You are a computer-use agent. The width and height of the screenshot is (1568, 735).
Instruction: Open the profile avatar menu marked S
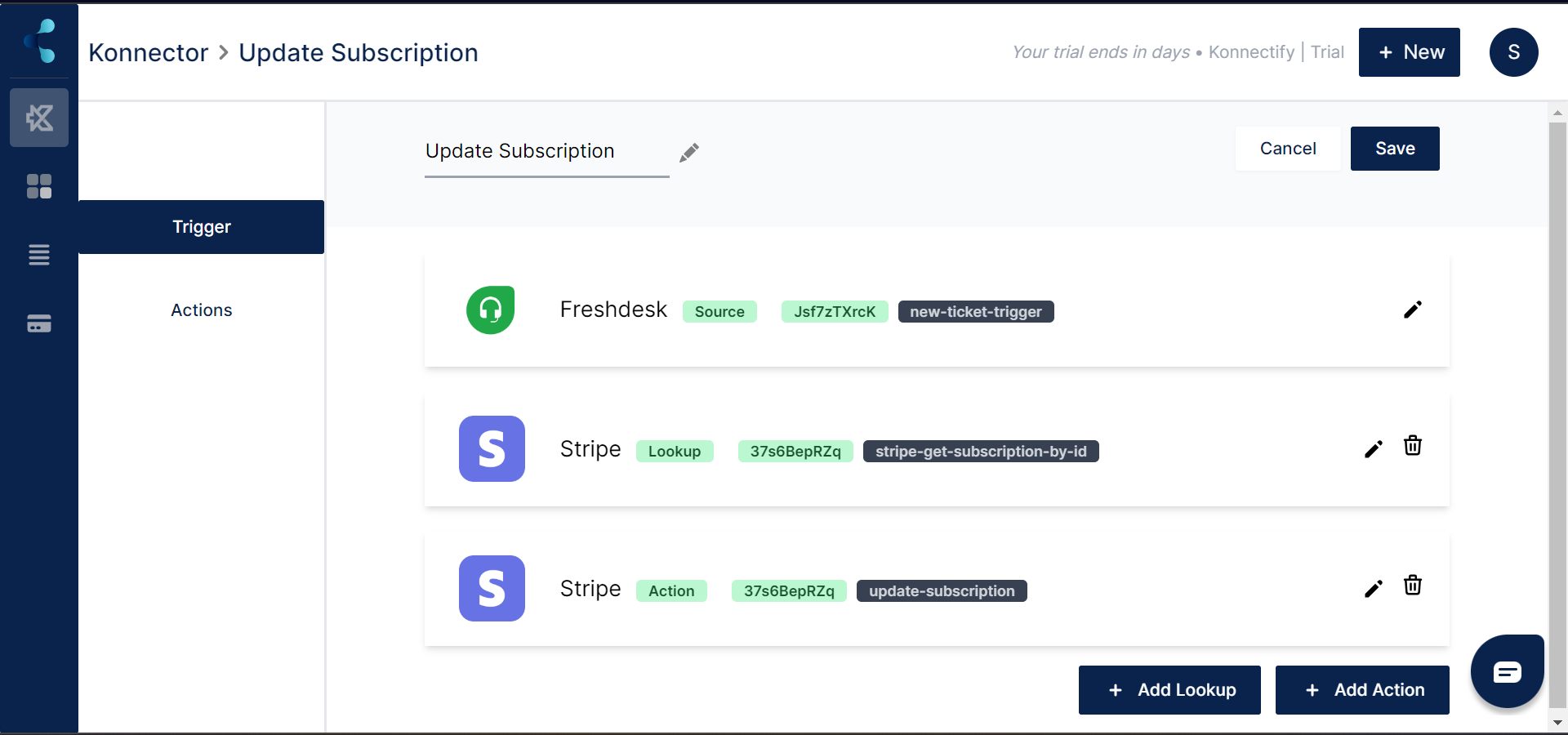[x=1514, y=52]
